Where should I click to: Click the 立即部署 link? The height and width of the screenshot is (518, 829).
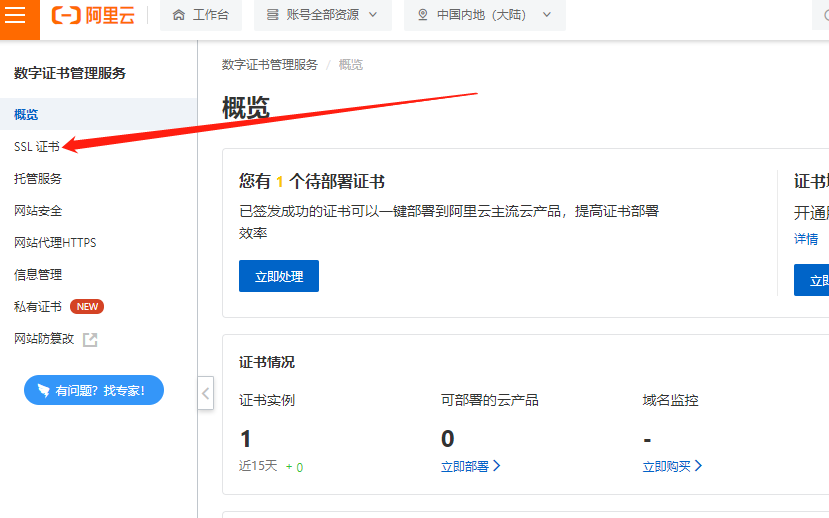coord(471,466)
